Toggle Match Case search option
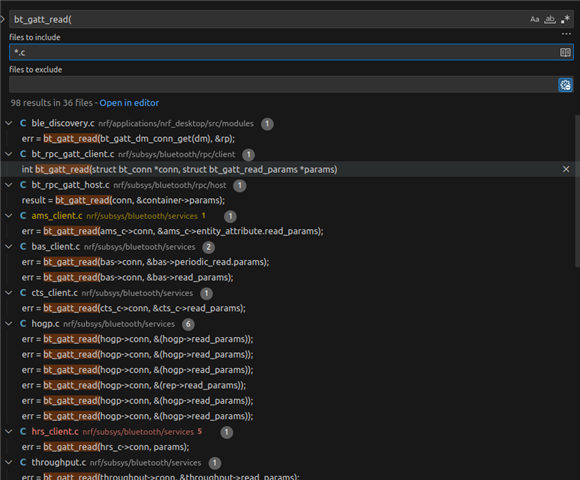The width and height of the screenshot is (580, 480). [x=535, y=19]
